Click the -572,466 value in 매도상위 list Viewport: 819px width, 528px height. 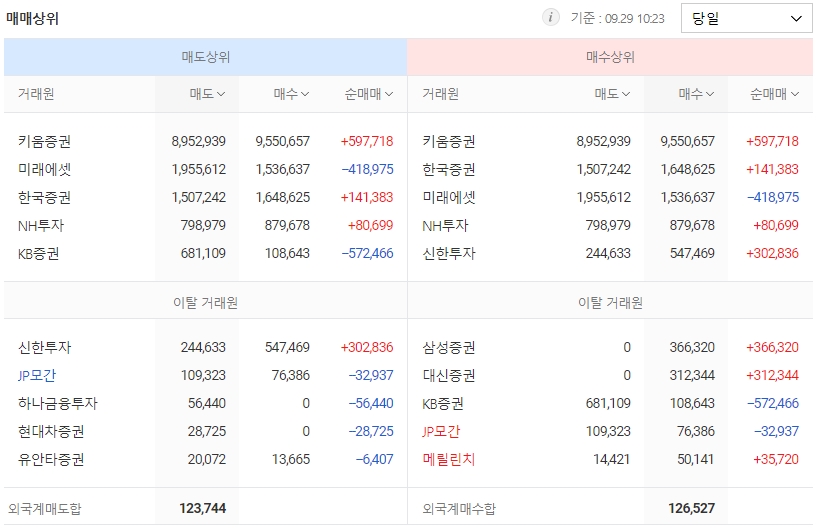tap(367, 254)
